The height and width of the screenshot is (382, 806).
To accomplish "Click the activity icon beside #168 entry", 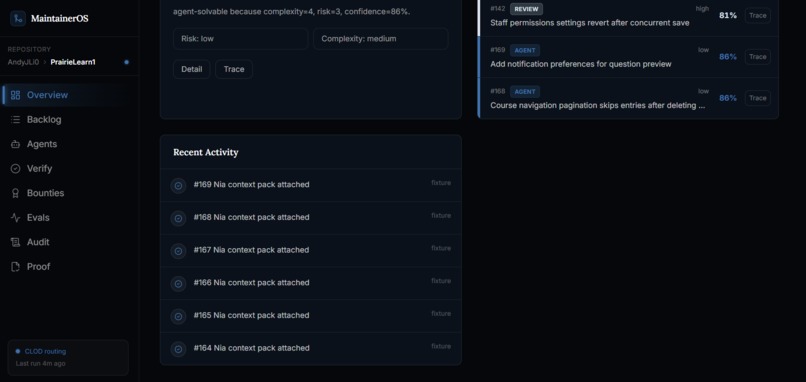I will 178,219.
